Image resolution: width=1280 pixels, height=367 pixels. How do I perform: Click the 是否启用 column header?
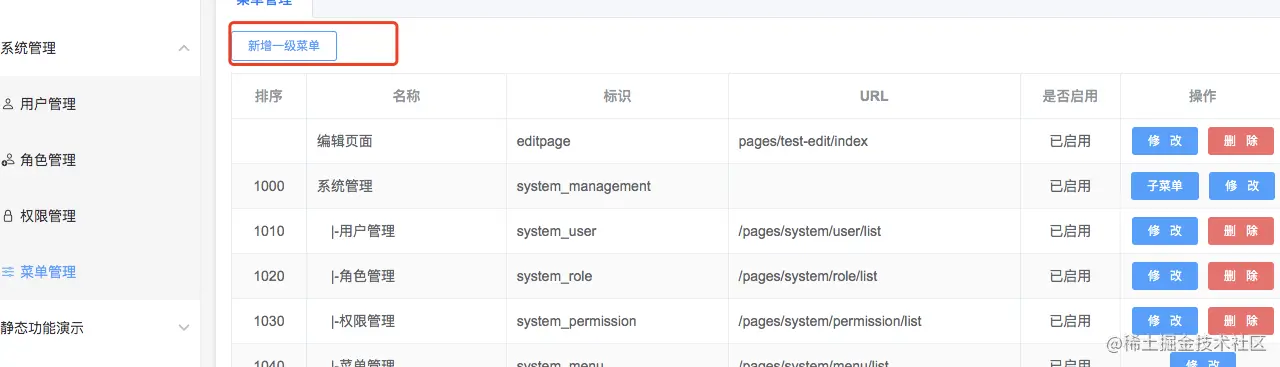point(1070,97)
